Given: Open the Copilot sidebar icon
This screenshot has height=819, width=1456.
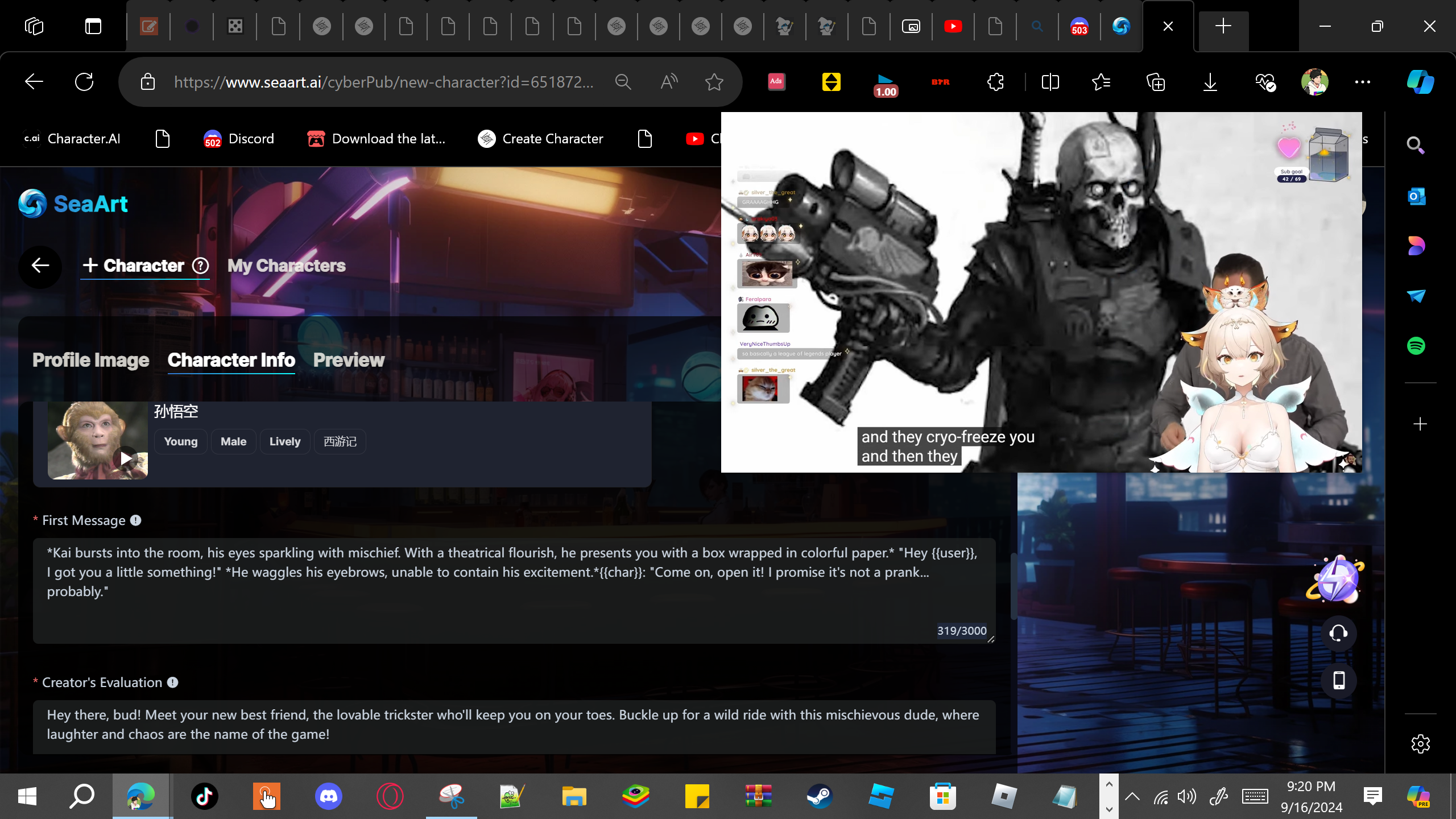Looking at the screenshot, I should coord(1420,82).
